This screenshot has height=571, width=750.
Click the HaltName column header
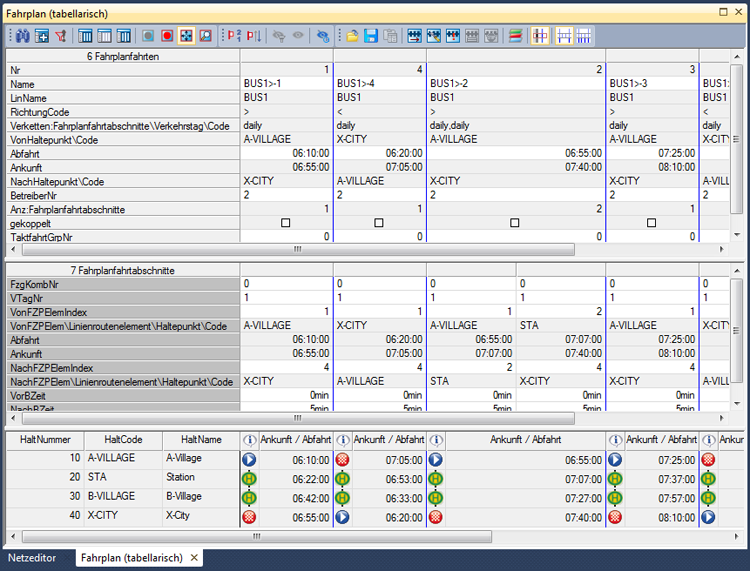click(x=200, y=440)
